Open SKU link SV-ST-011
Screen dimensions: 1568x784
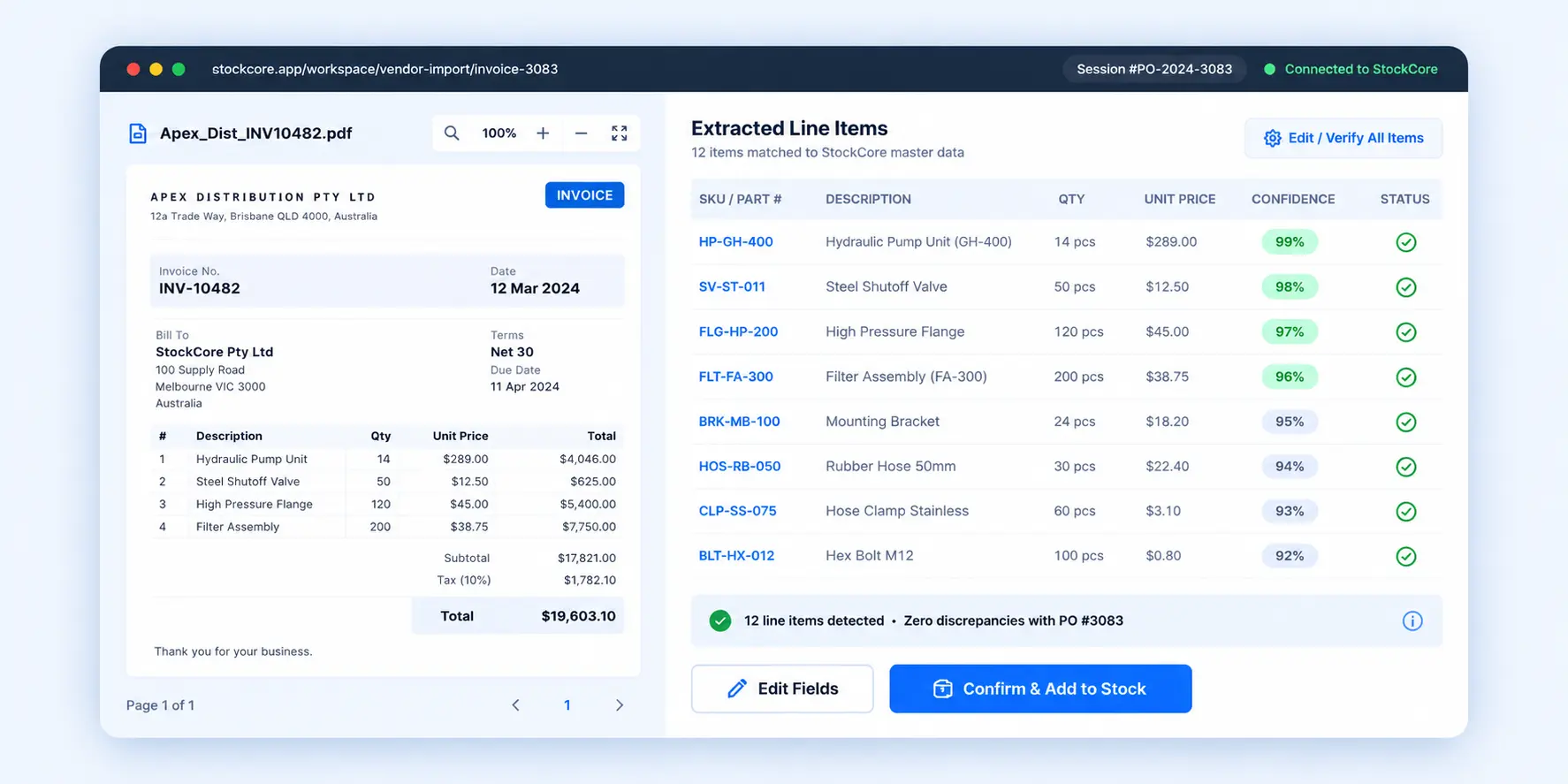732,287
